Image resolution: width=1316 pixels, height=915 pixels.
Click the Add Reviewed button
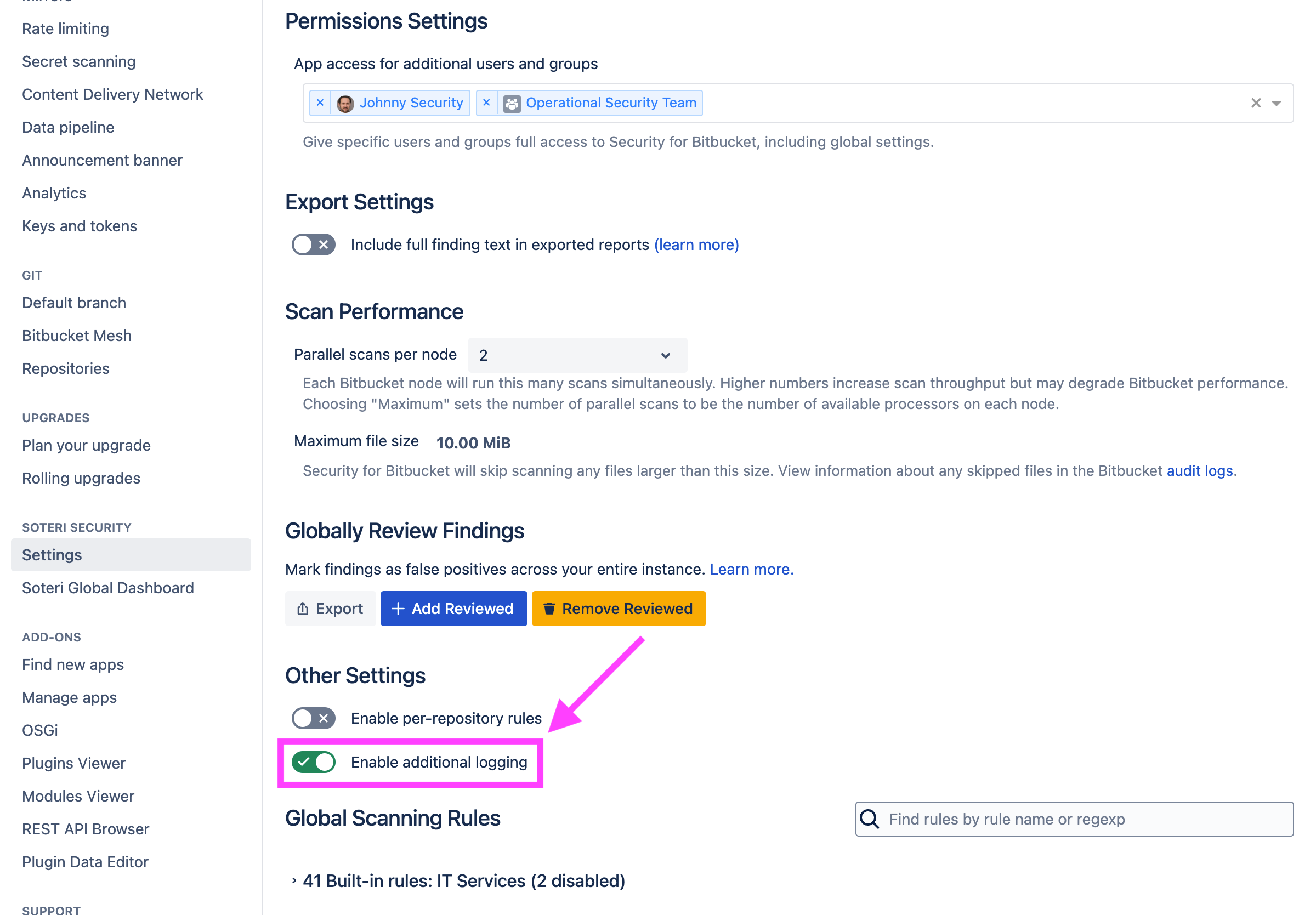point(453,609)
